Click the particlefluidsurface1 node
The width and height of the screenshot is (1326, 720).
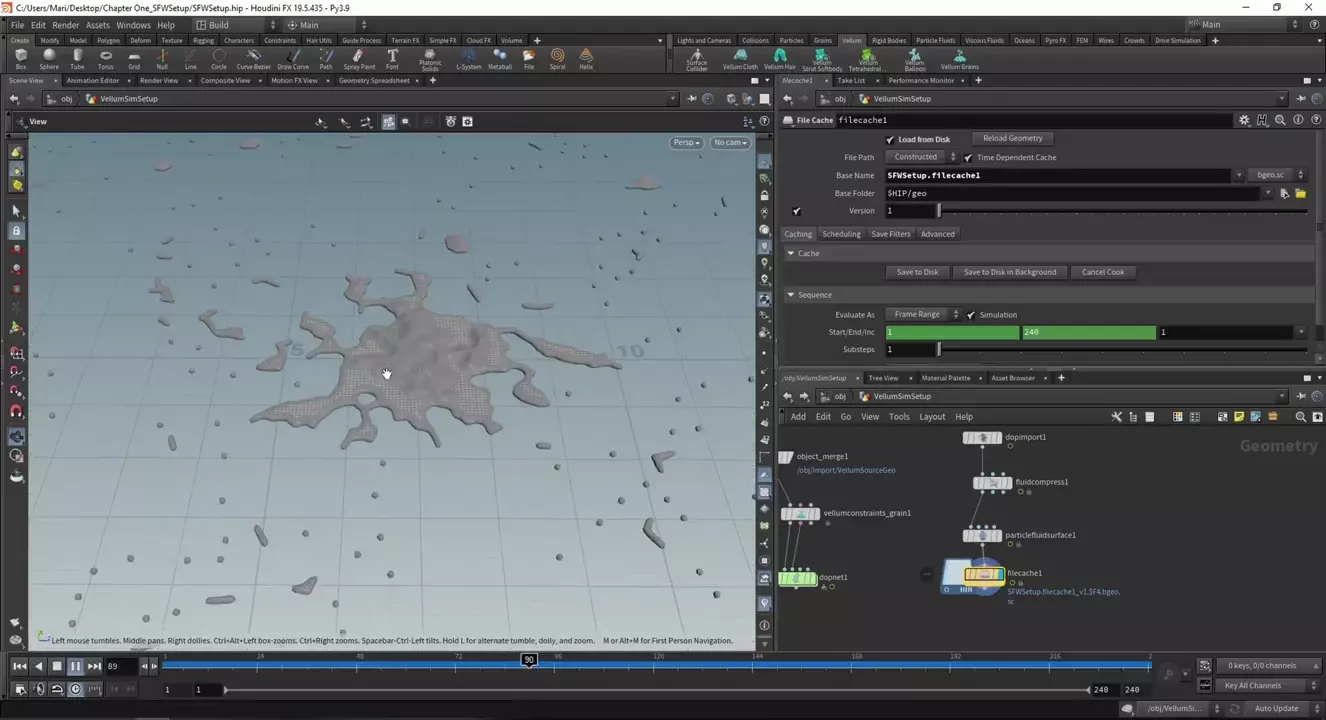click(x=982, y=536)
